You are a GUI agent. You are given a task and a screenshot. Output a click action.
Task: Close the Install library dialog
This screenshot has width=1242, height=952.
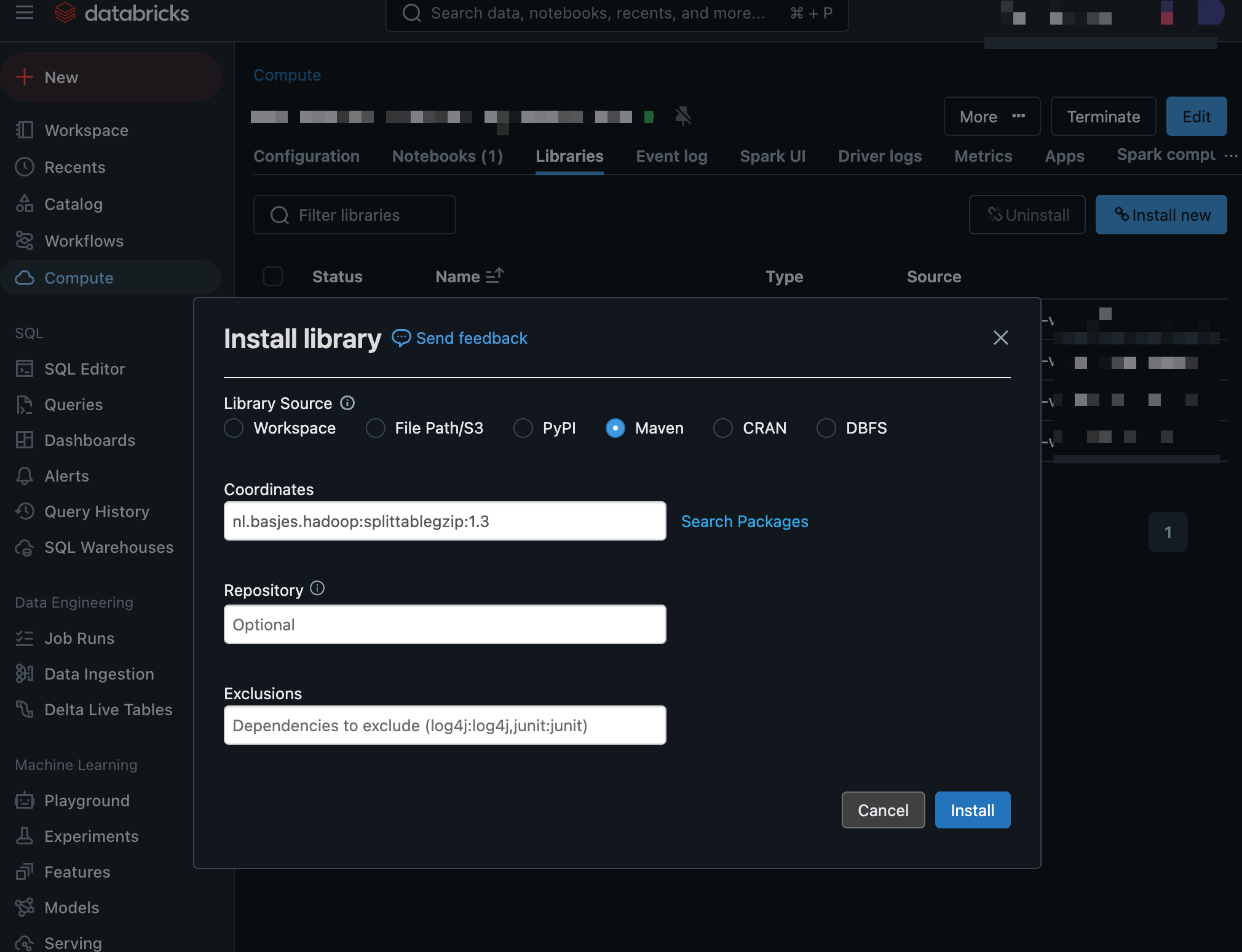click(x=1001, y=337)
